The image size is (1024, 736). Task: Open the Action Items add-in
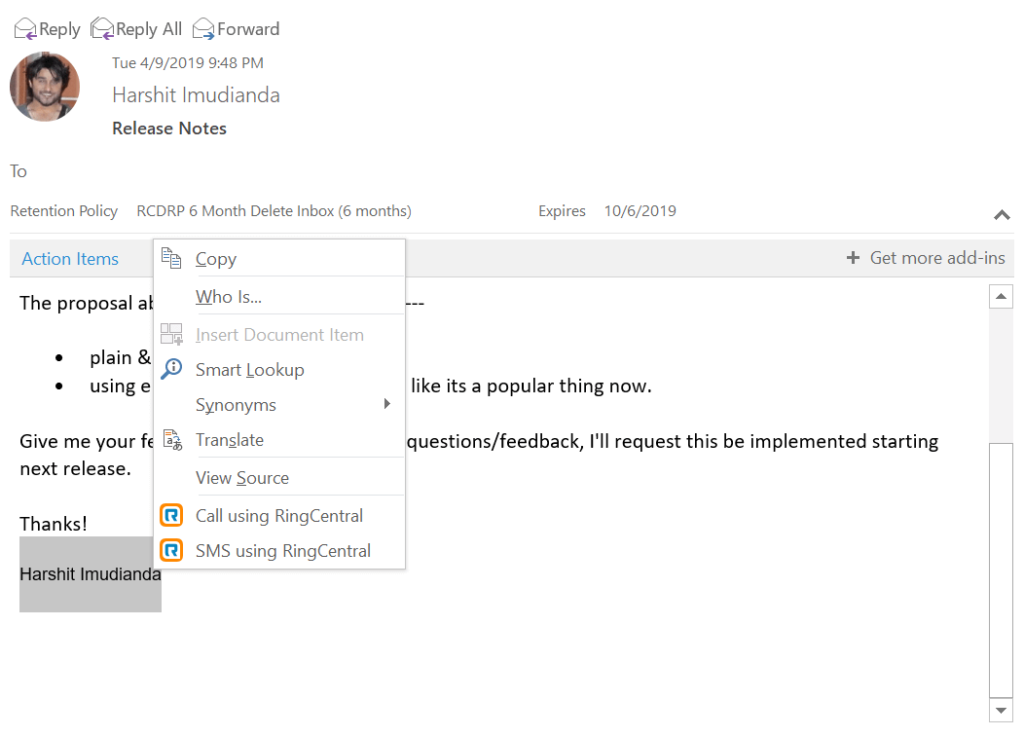pyautogui.click(x=70, y=259)
